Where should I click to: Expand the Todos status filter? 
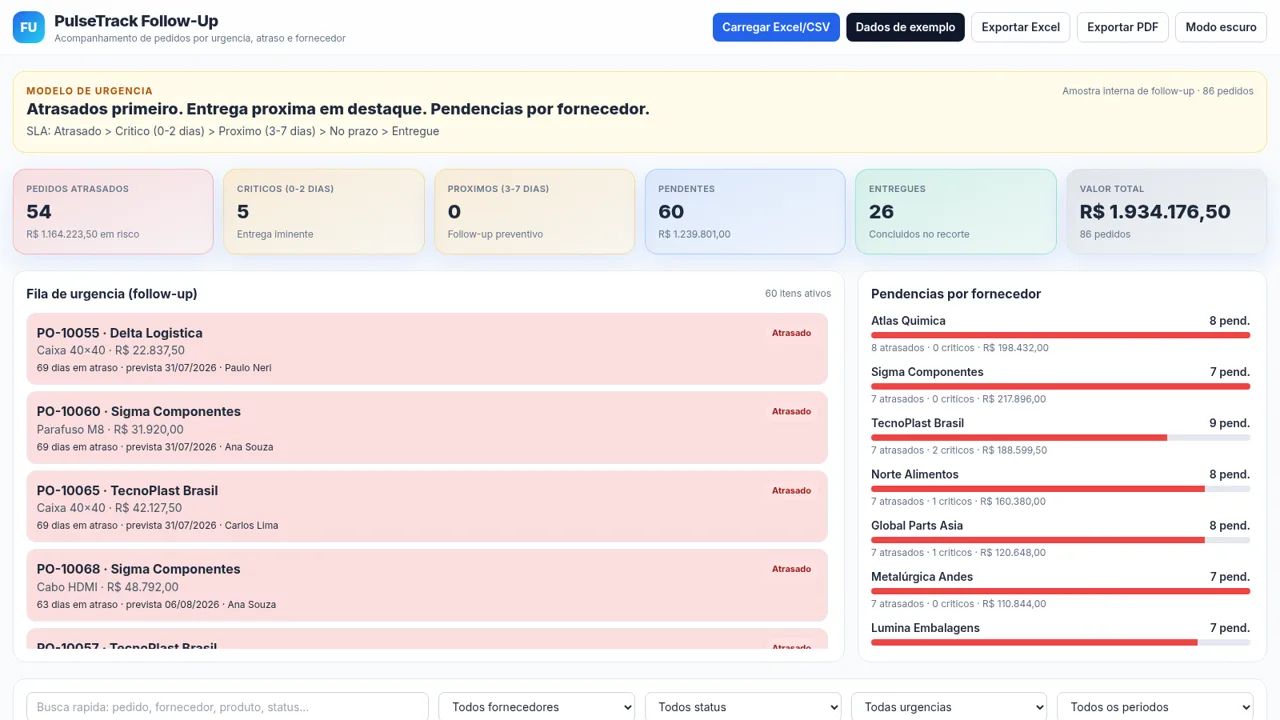click(743, 707)
